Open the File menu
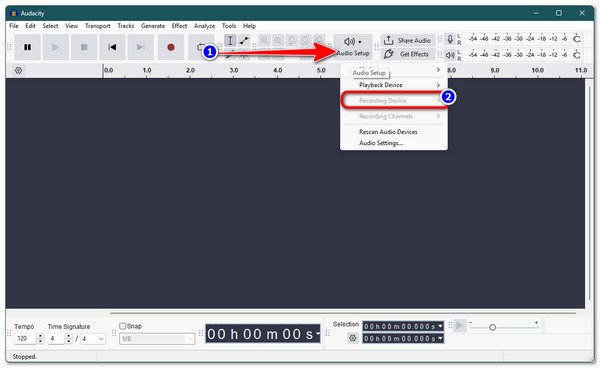 [x=14, y=26]
